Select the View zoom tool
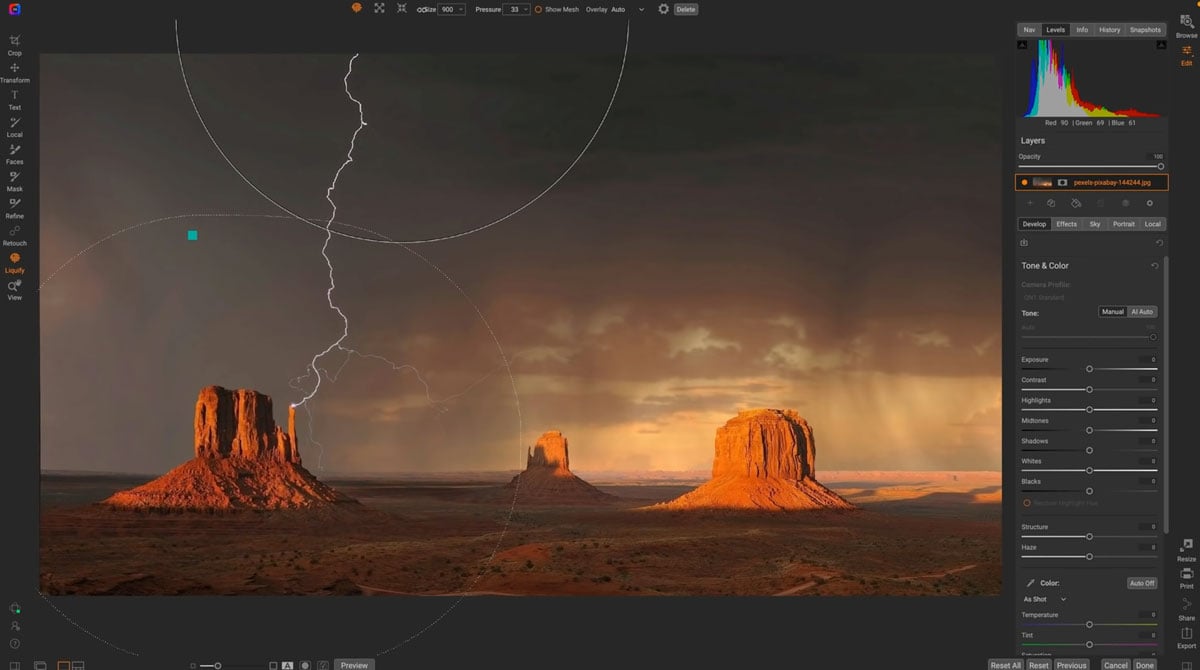1200x670 pixels. pyautogui.click(x=15, y=289)
